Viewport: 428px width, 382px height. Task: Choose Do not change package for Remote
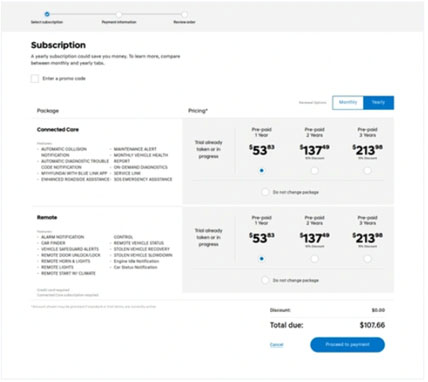tap(265, 280)
